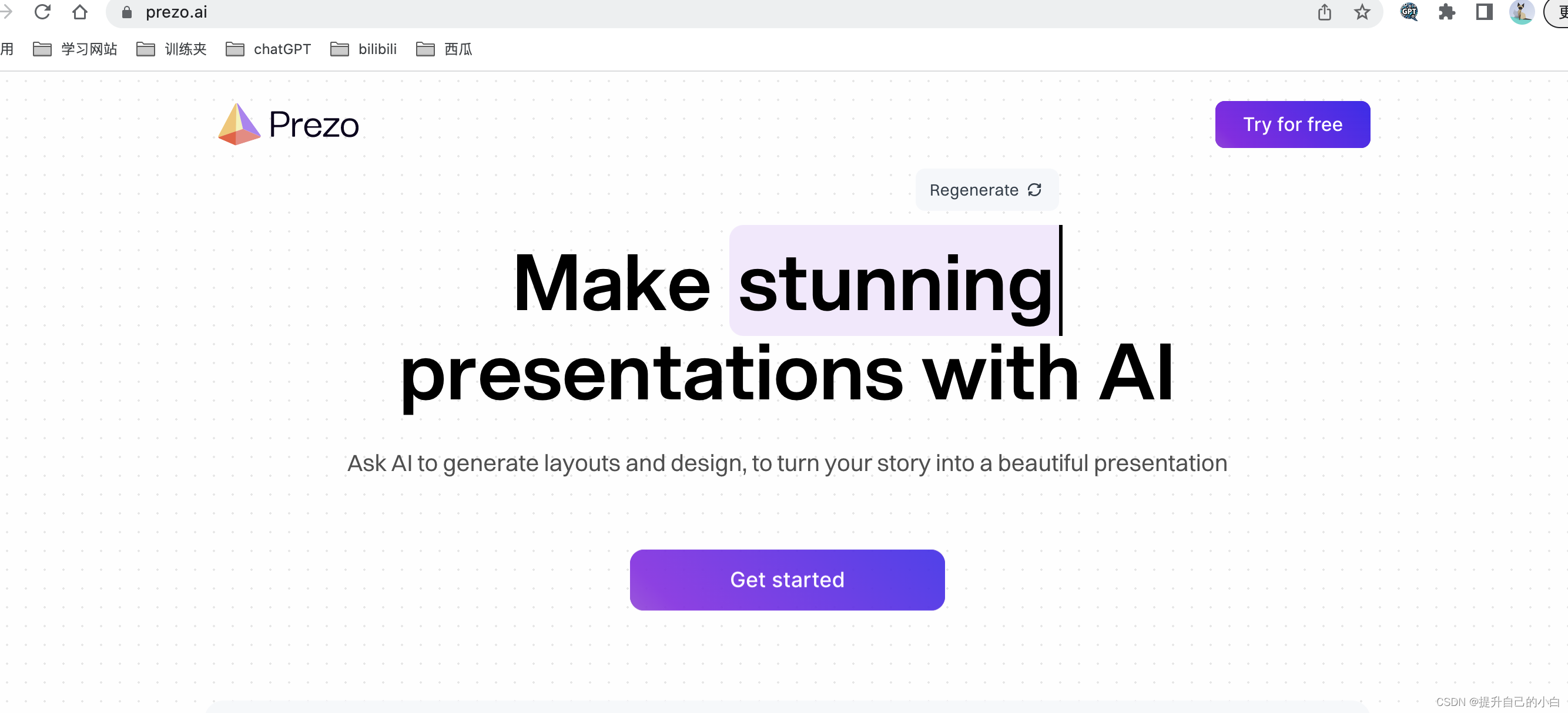Click the forward navigation arrow
1568x713 pixels.
[x=6, y=12]
